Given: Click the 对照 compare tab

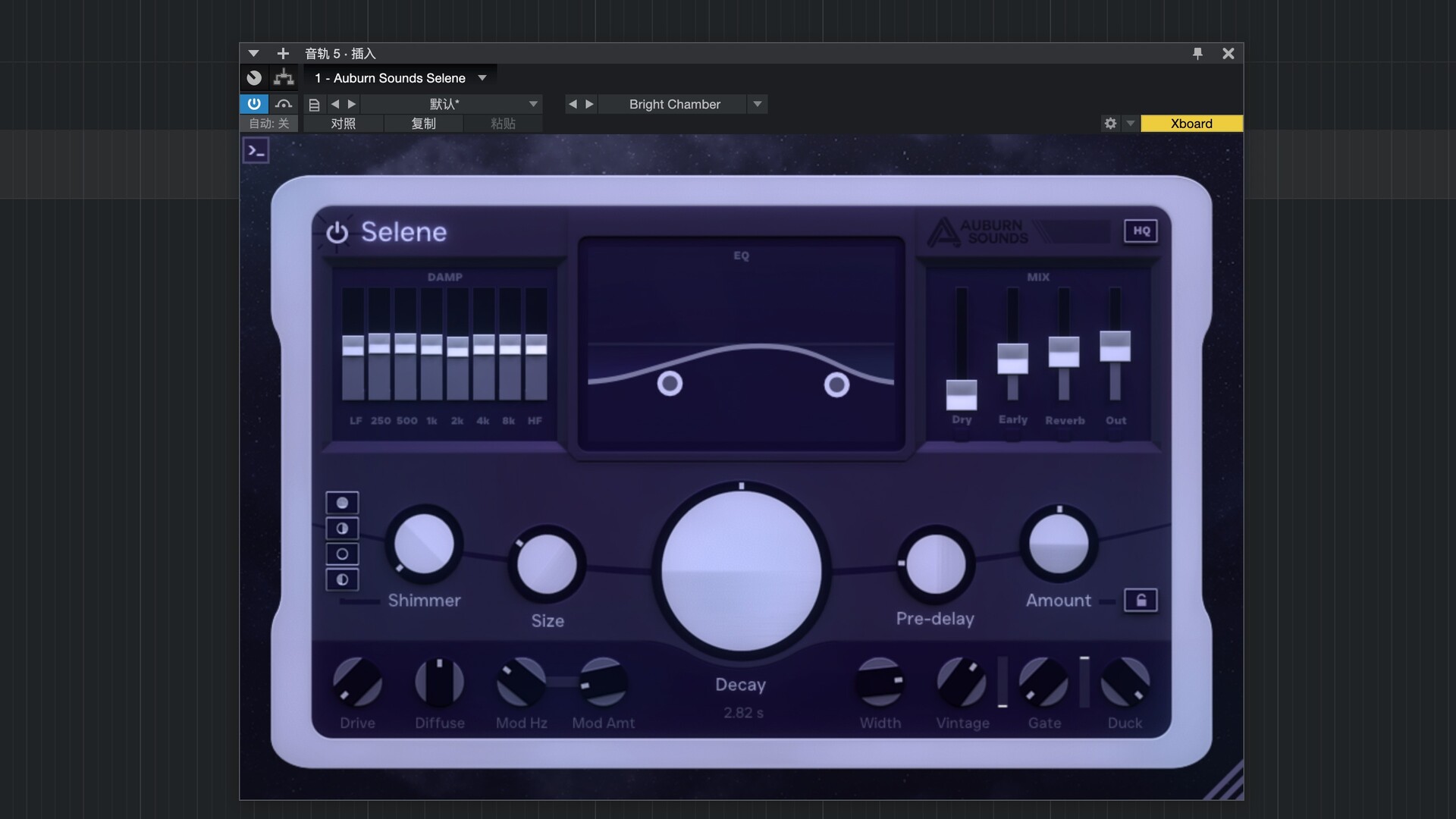Looking at the screenshot, I should point(343,124).
